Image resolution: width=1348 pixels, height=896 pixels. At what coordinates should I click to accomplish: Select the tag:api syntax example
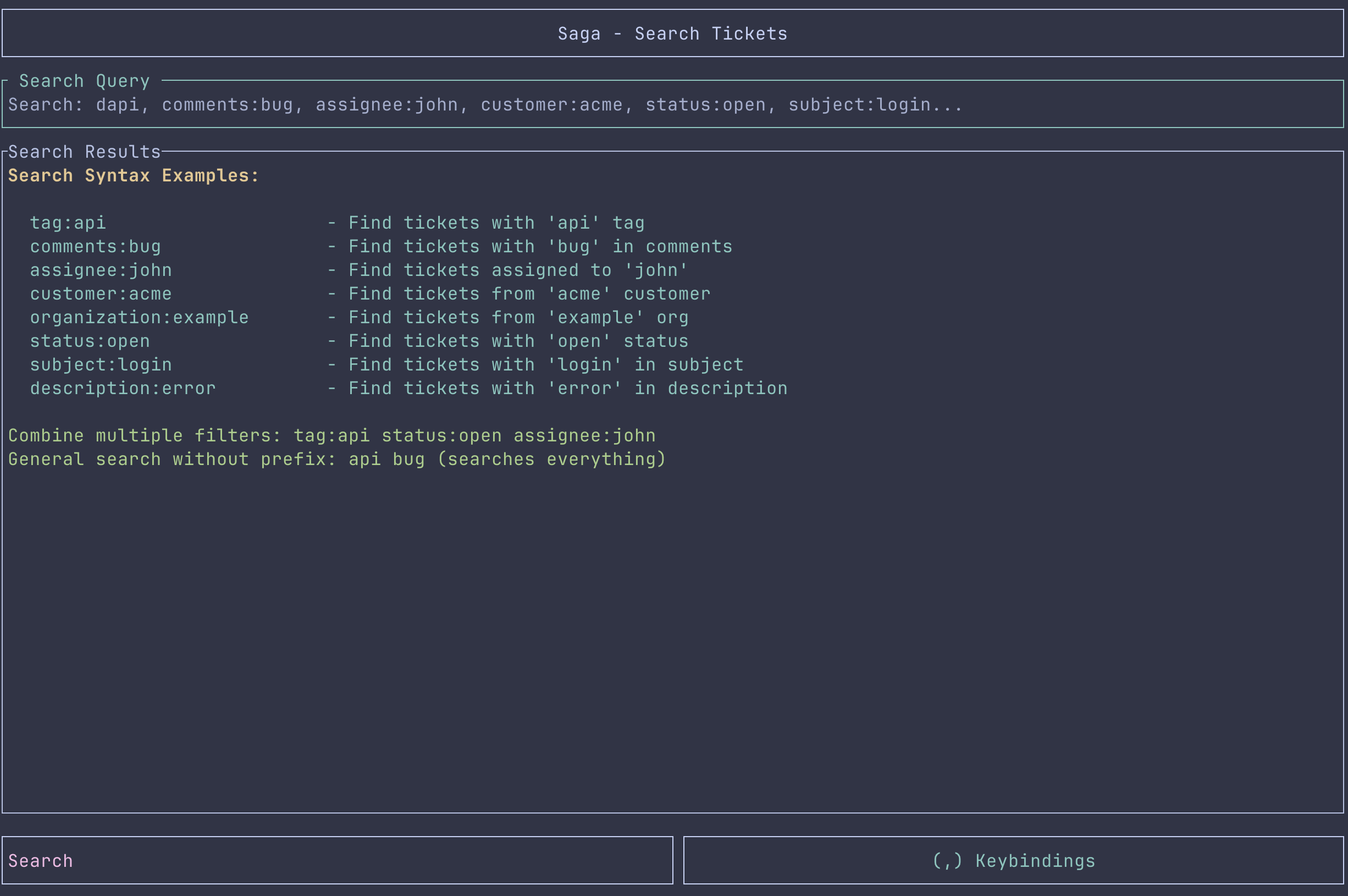pos(68,222)
